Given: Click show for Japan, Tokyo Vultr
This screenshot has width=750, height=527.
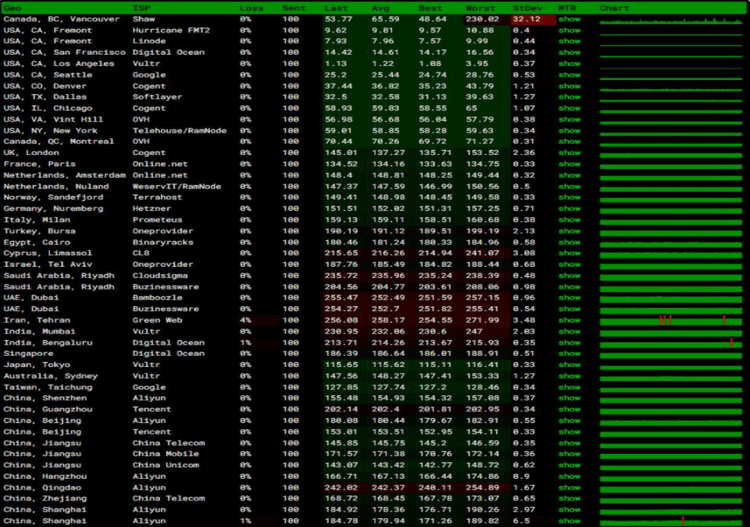Looking at the screenshot, I should click(x=569, y=364).
